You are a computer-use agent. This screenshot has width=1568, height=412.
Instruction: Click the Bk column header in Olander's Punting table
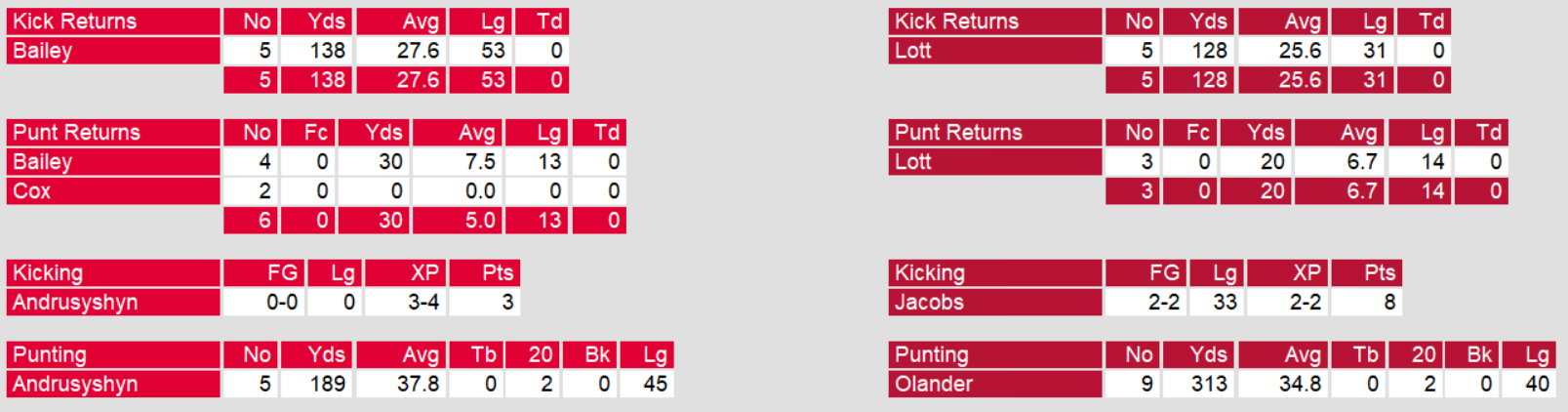1479,355
